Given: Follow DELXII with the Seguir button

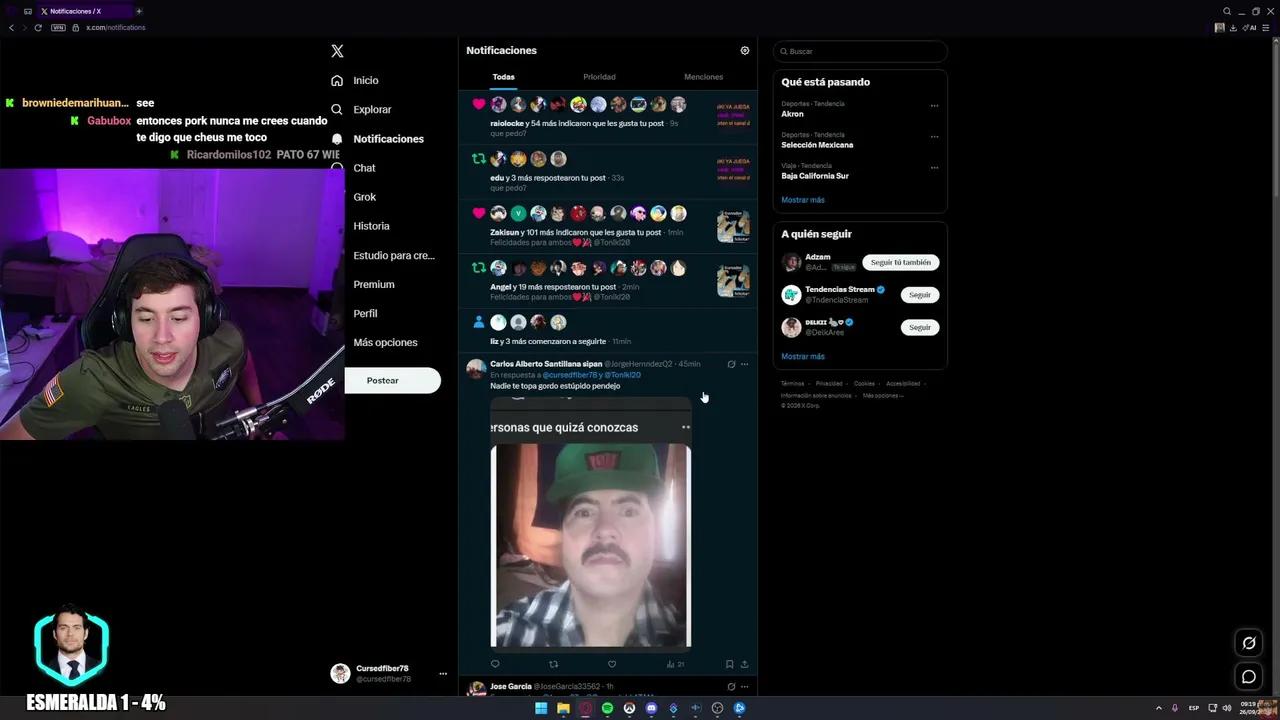Looking at the screenshot, I should (x=919, y=327).
